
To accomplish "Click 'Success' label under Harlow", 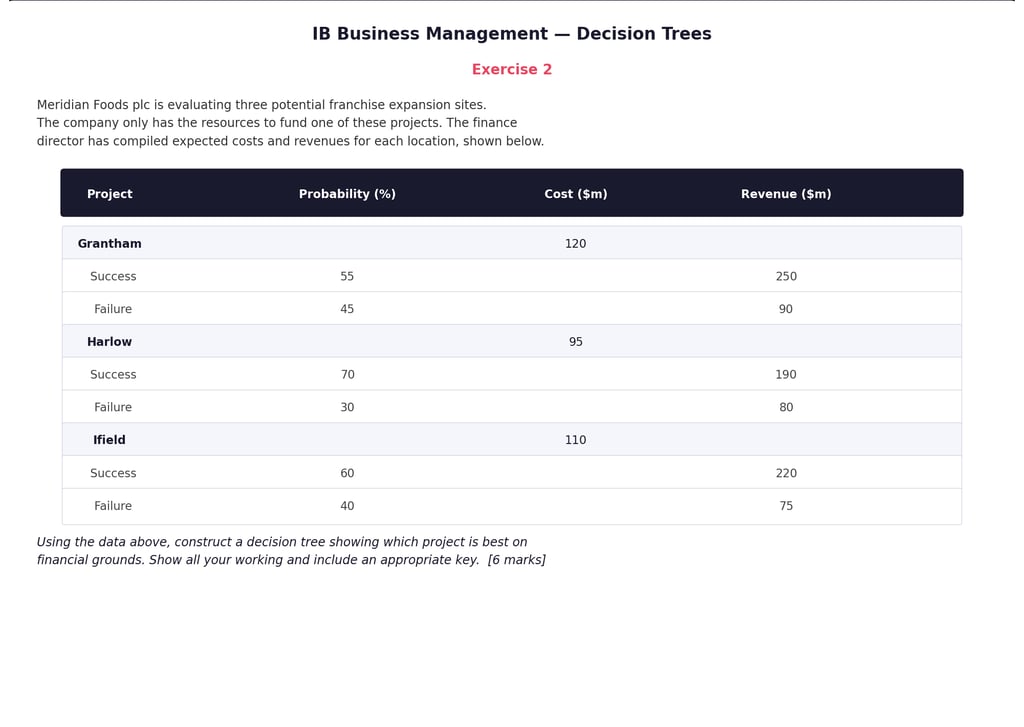I will click(x=113, y=374).
